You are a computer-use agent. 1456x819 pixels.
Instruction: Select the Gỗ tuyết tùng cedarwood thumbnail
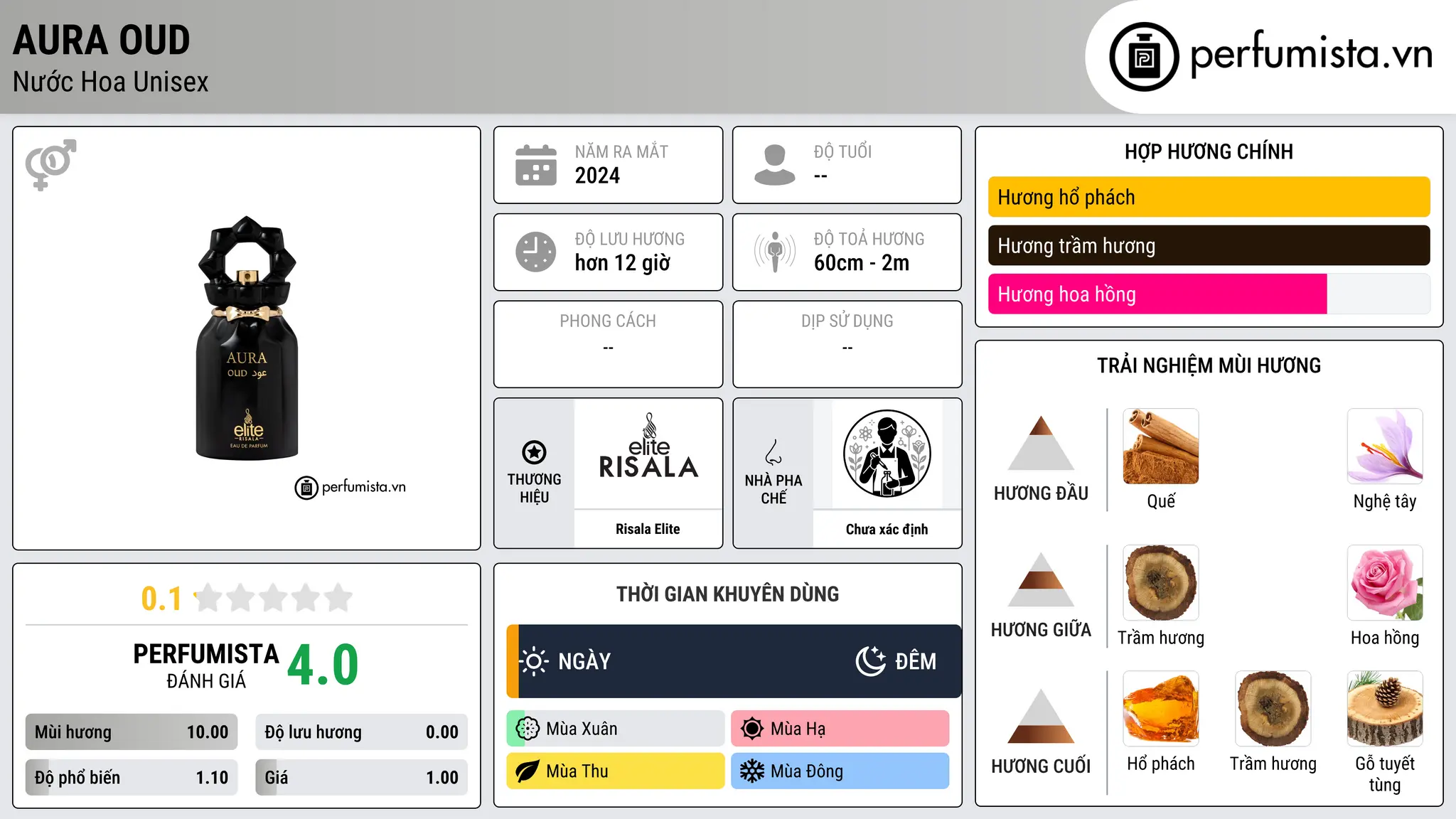pyautogui.click(x=1385, y=709)
